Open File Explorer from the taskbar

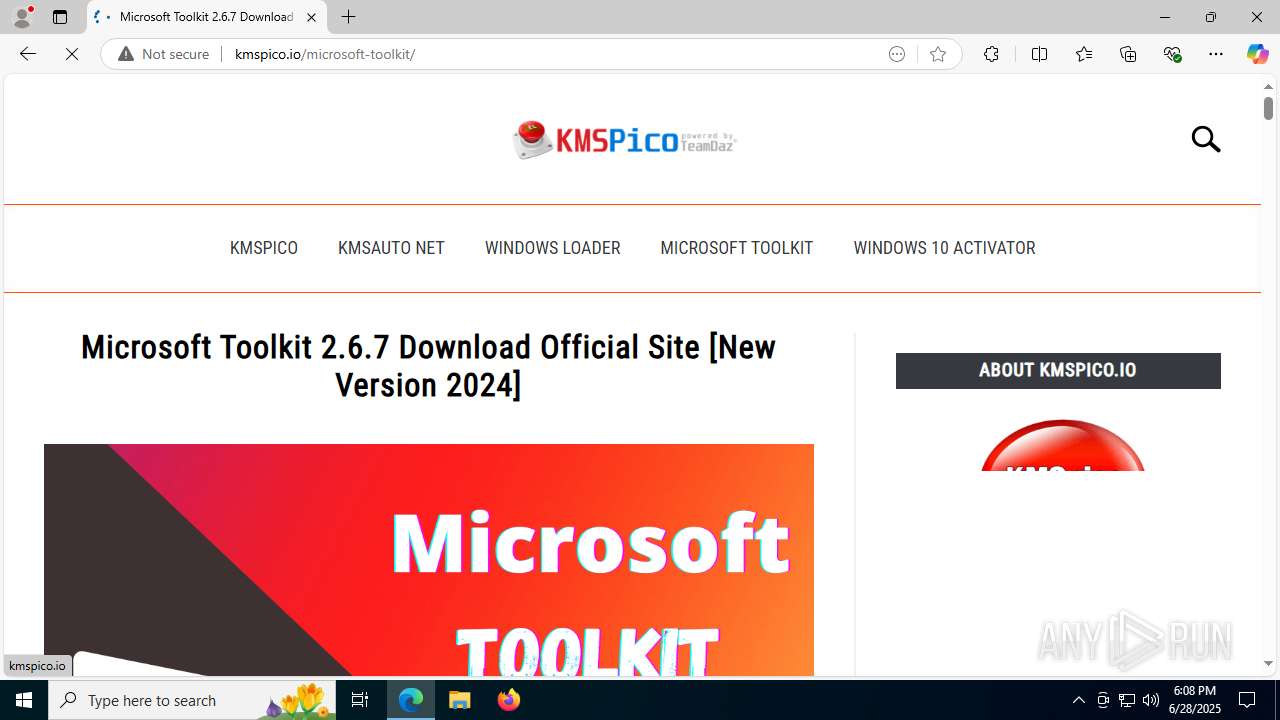[x=460, y=700]
